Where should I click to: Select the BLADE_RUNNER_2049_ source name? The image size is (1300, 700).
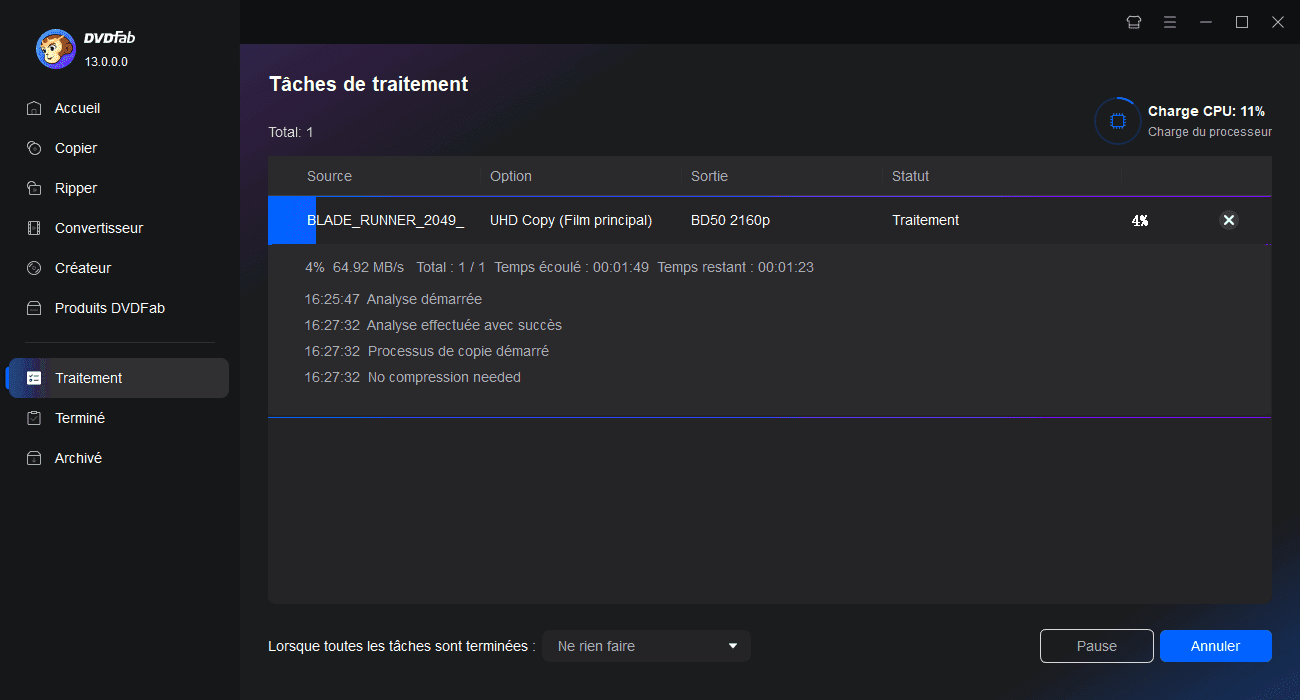click(385, 220)
